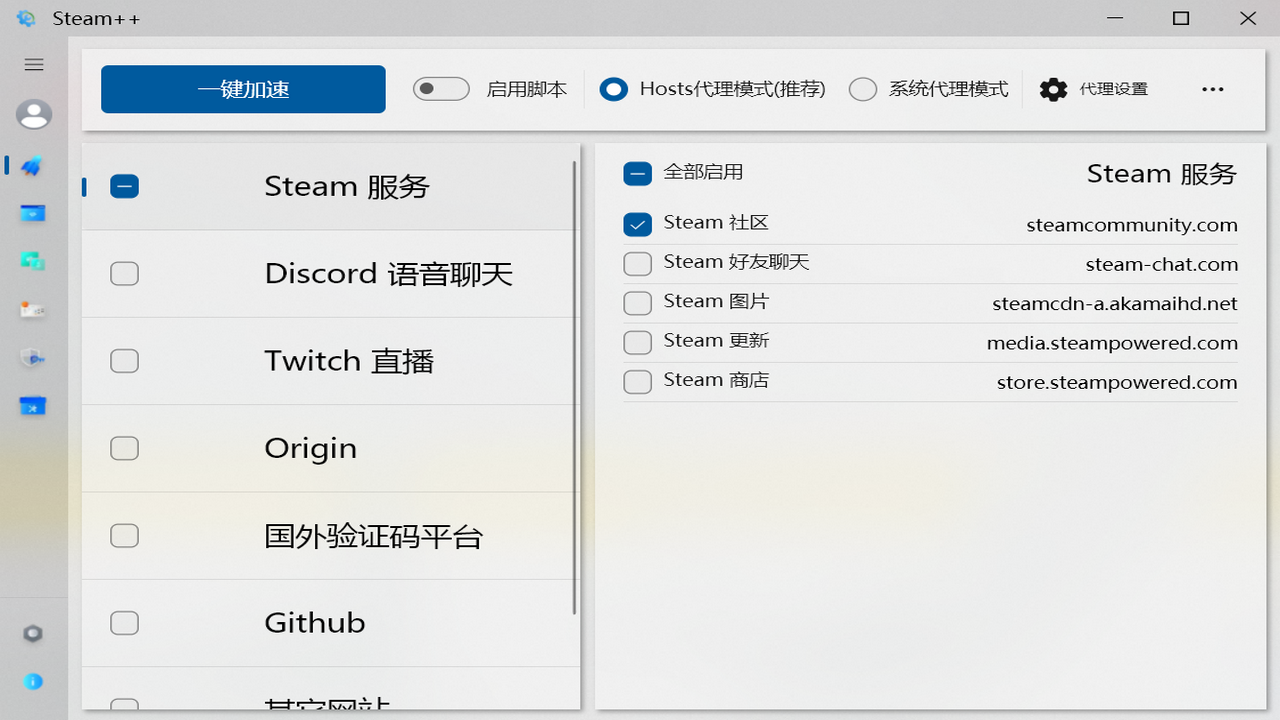The width and height of the screenshot is (1280, 720).
Task: Open the hamburger navigation menu at top left
Action: (33, 64)
